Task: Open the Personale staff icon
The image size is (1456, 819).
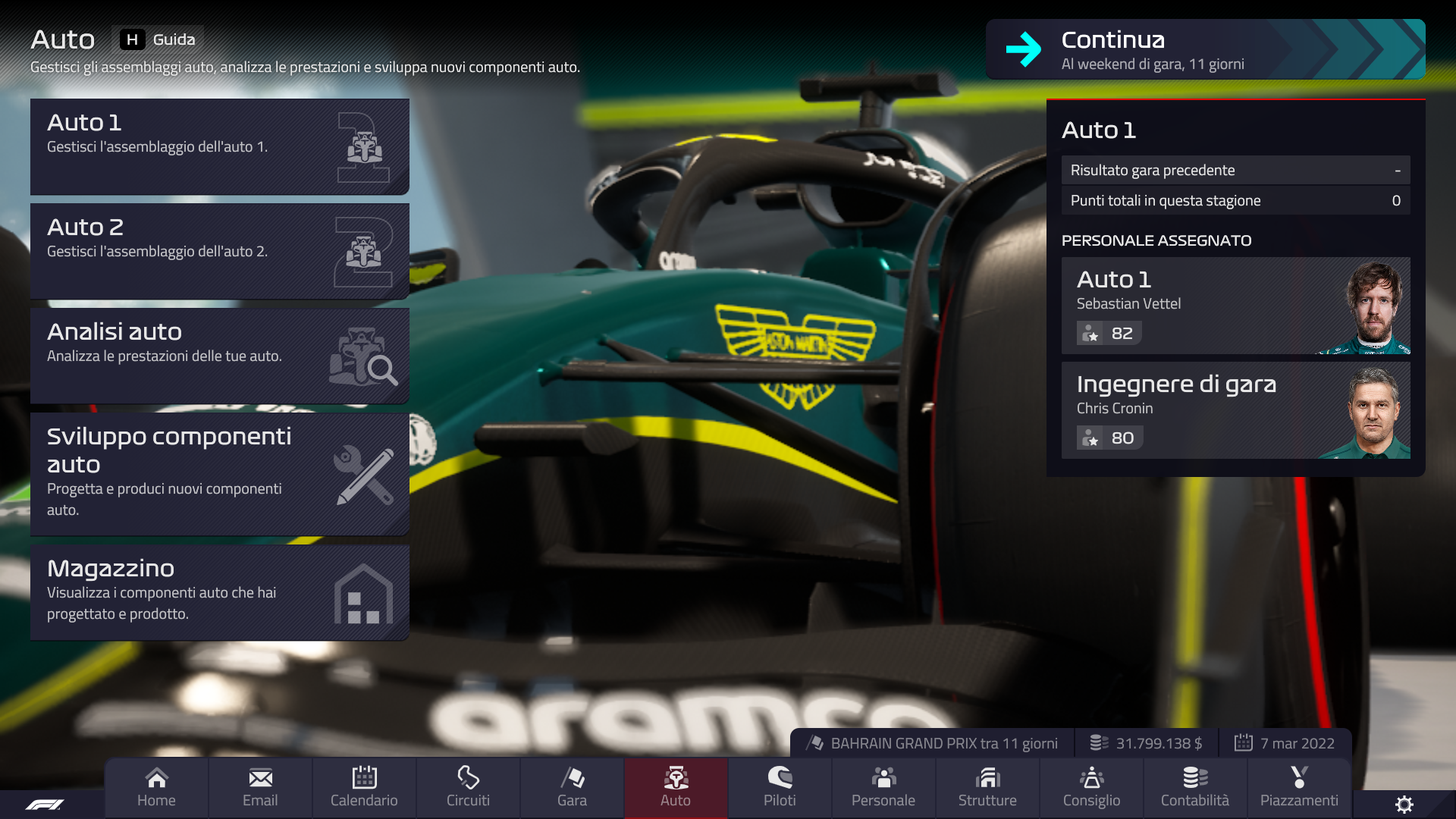Action: click(883, 777)
